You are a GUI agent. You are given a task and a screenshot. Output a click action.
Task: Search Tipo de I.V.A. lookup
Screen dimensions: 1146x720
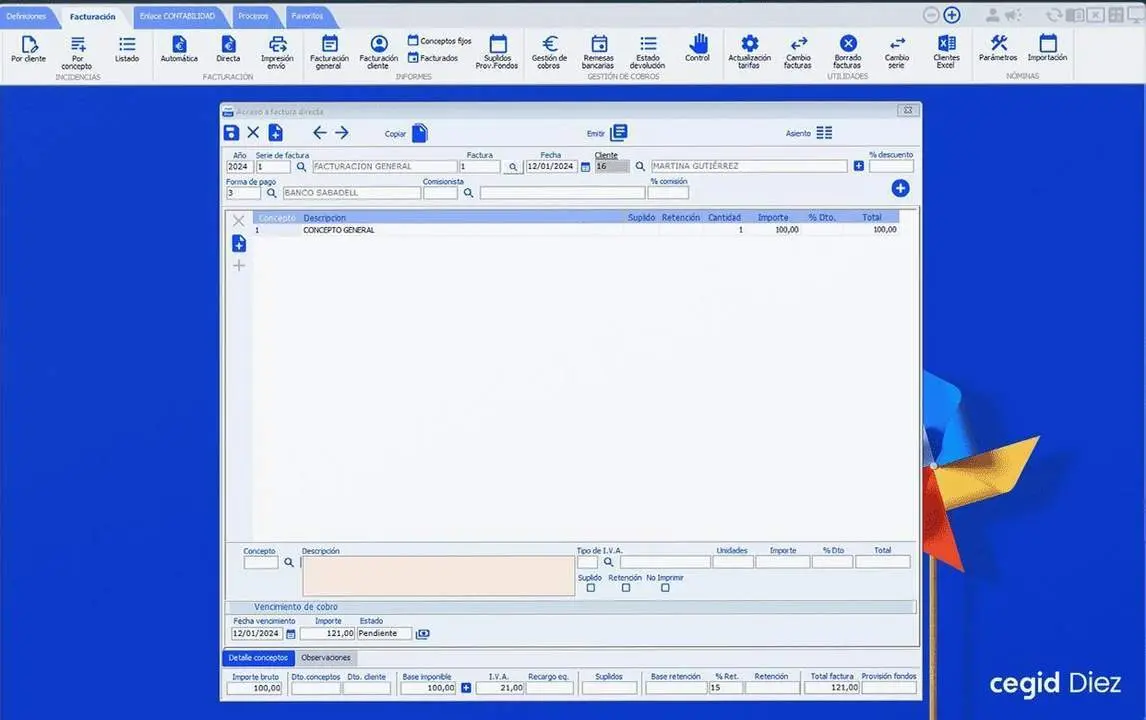pyautogui.click(x=608, y=562)
